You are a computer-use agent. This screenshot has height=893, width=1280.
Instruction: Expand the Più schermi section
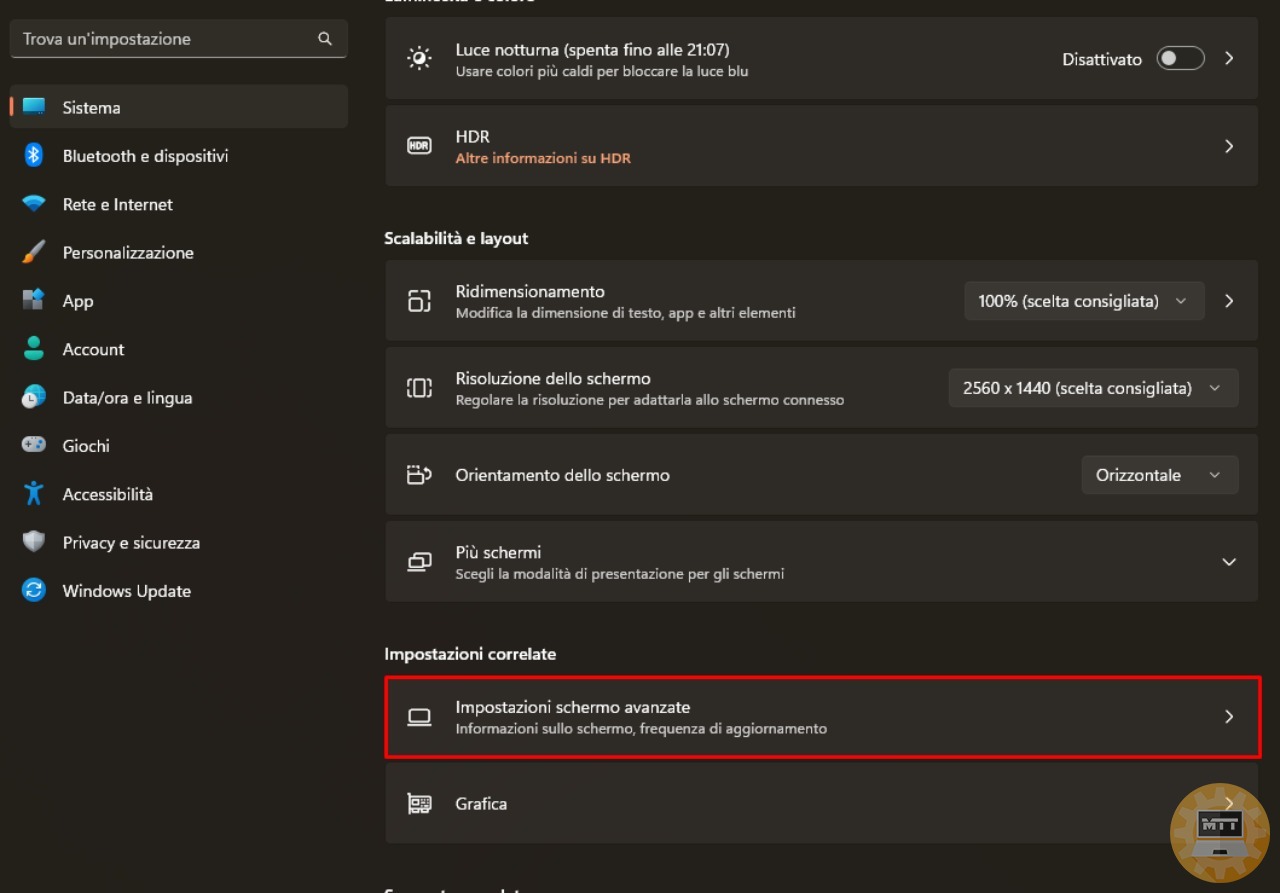1229,562
